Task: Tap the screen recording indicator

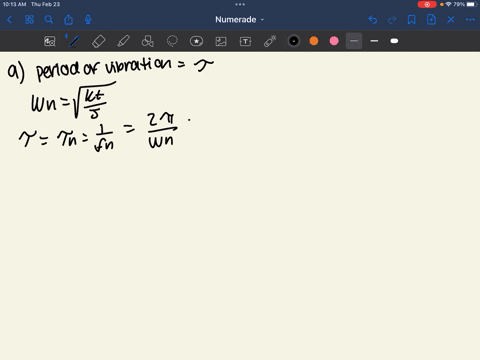Action: pyautogui.click(x=427, y=4)
